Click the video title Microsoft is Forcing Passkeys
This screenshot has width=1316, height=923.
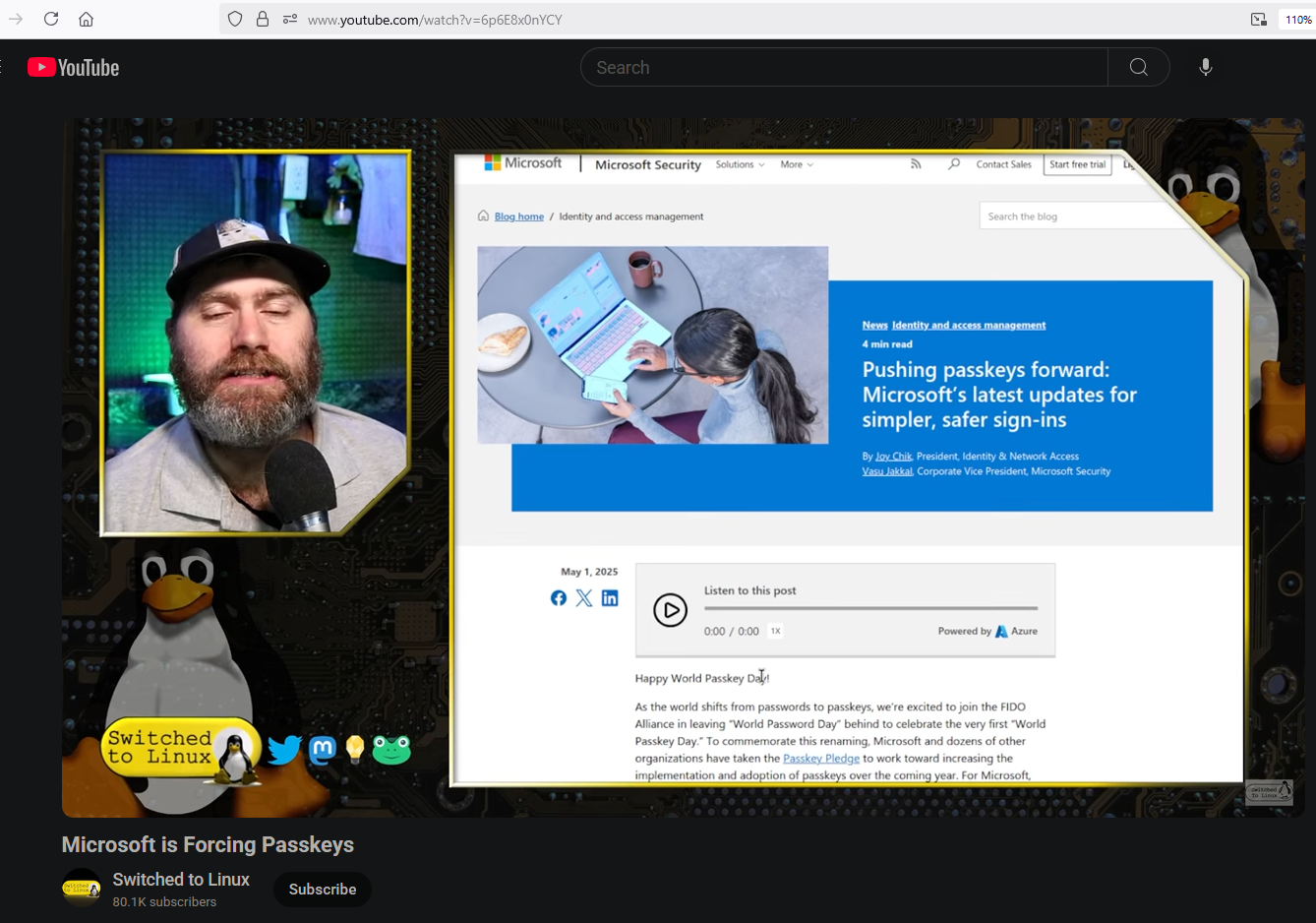click(x=208, y=844)
